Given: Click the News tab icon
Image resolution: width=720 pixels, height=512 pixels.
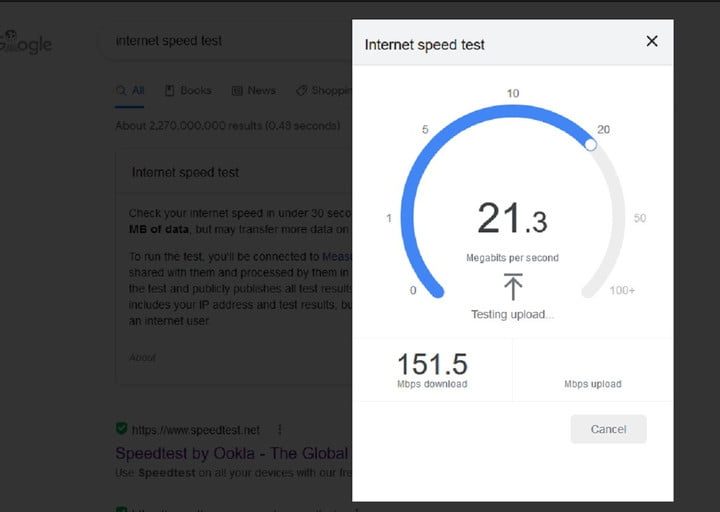Looking at the screenshot, I should click(x=237, y=90).
